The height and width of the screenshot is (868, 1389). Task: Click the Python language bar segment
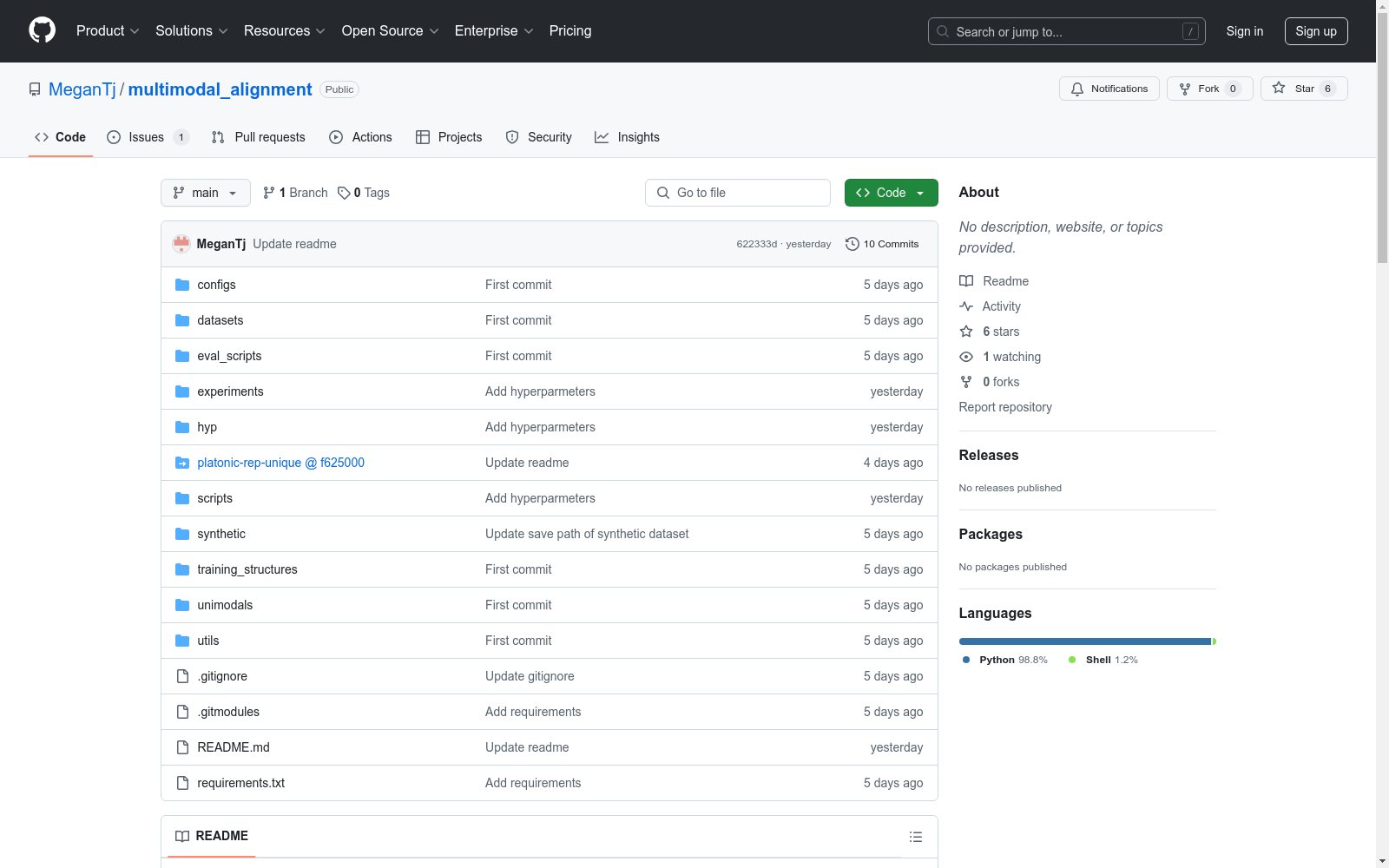(1085, 641)
